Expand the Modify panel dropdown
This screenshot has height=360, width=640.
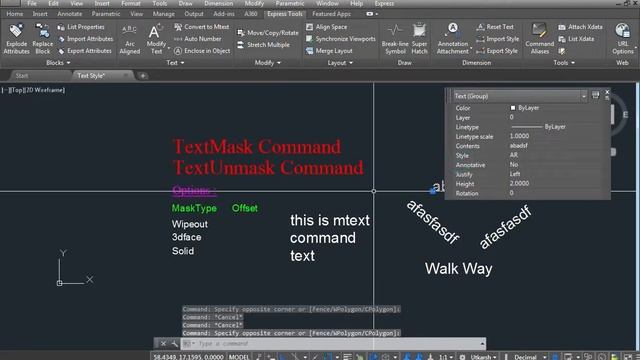(268, 63)
